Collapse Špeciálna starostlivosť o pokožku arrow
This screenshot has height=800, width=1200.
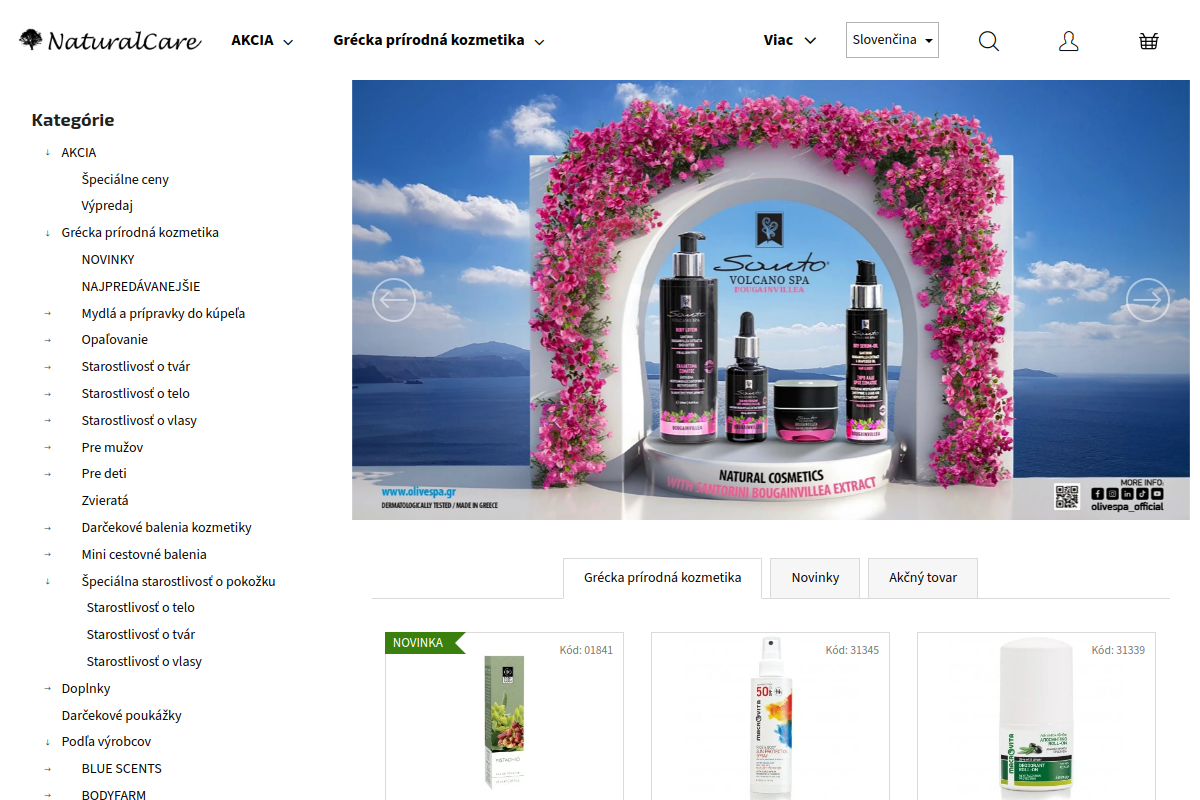click(47, 581)
